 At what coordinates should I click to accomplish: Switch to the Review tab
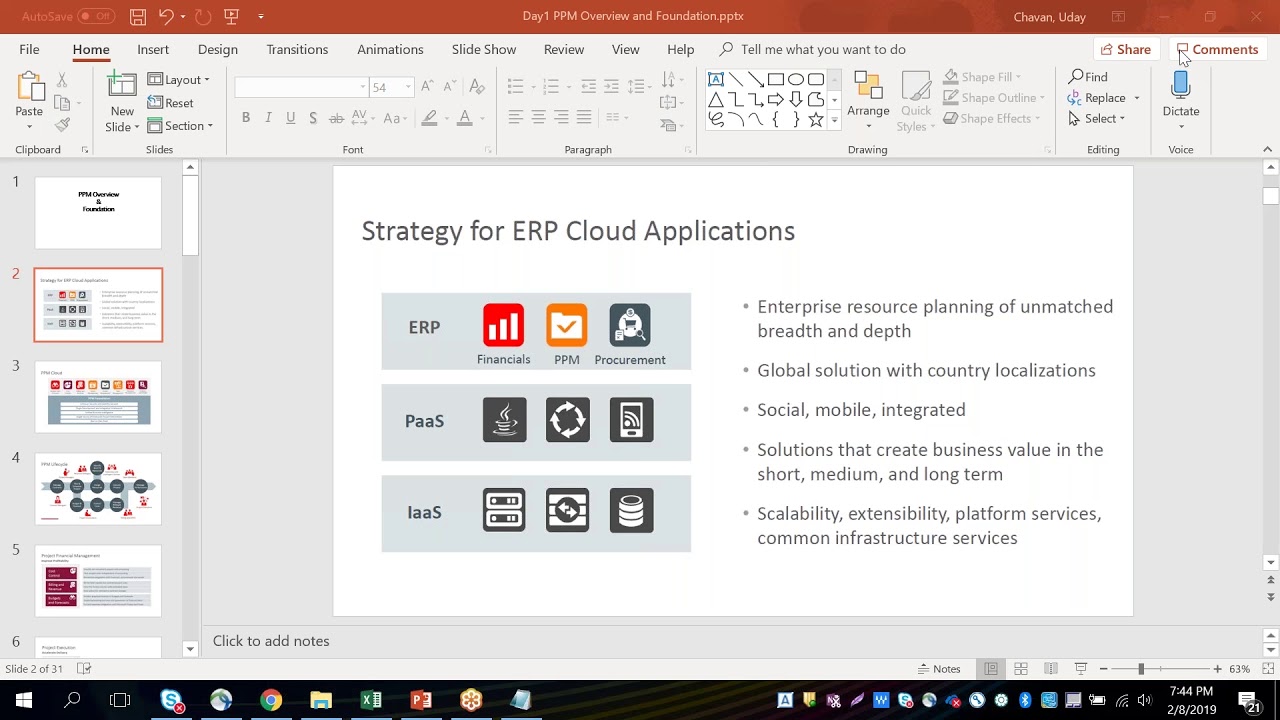tap(564, 49)
